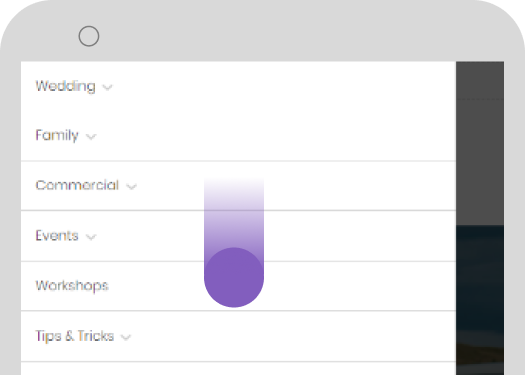Expand the chevron next to Wedding
526x376 pixels.
coord(107,88)
